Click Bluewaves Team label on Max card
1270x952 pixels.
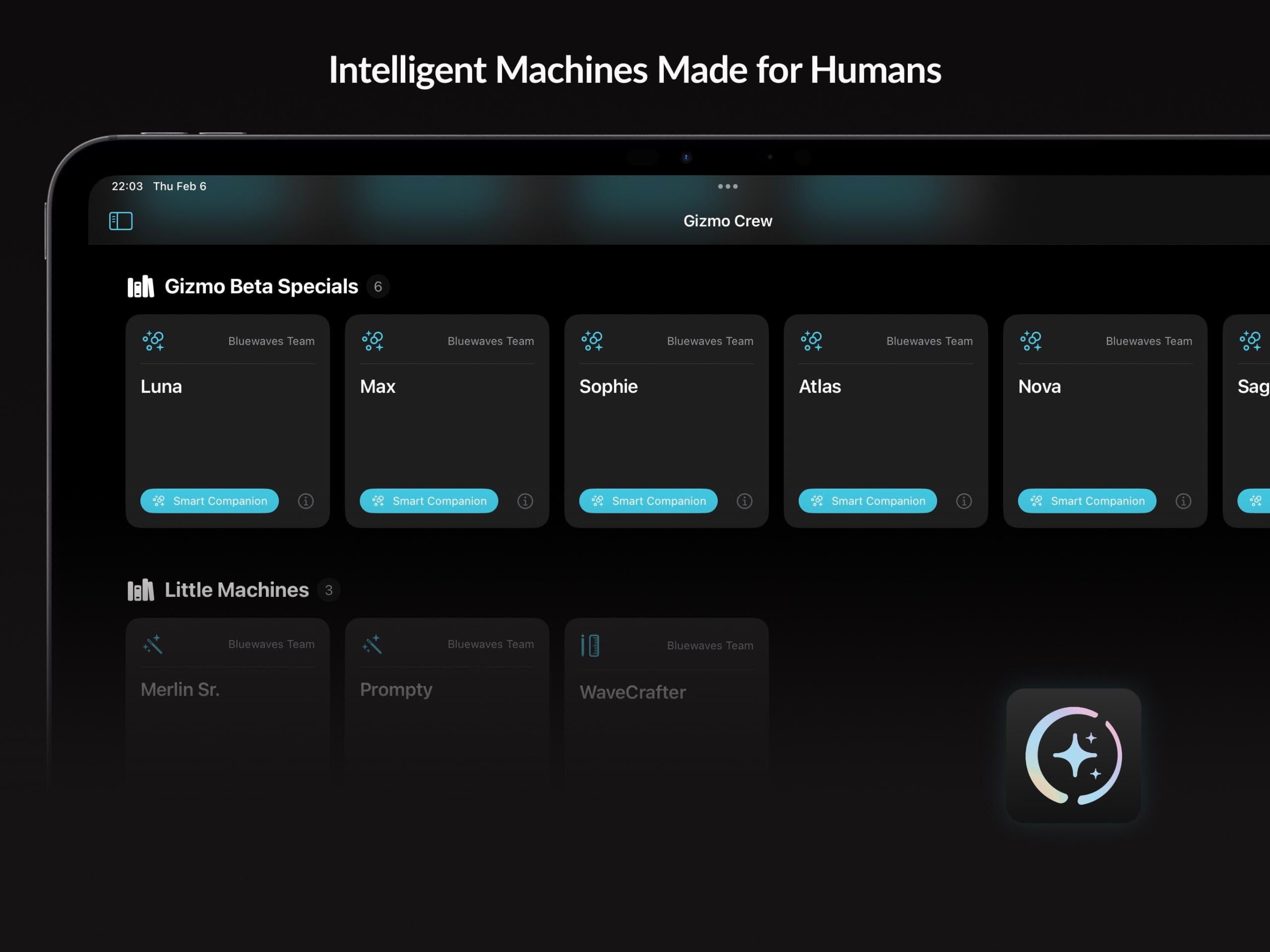[x=490, y=341]
